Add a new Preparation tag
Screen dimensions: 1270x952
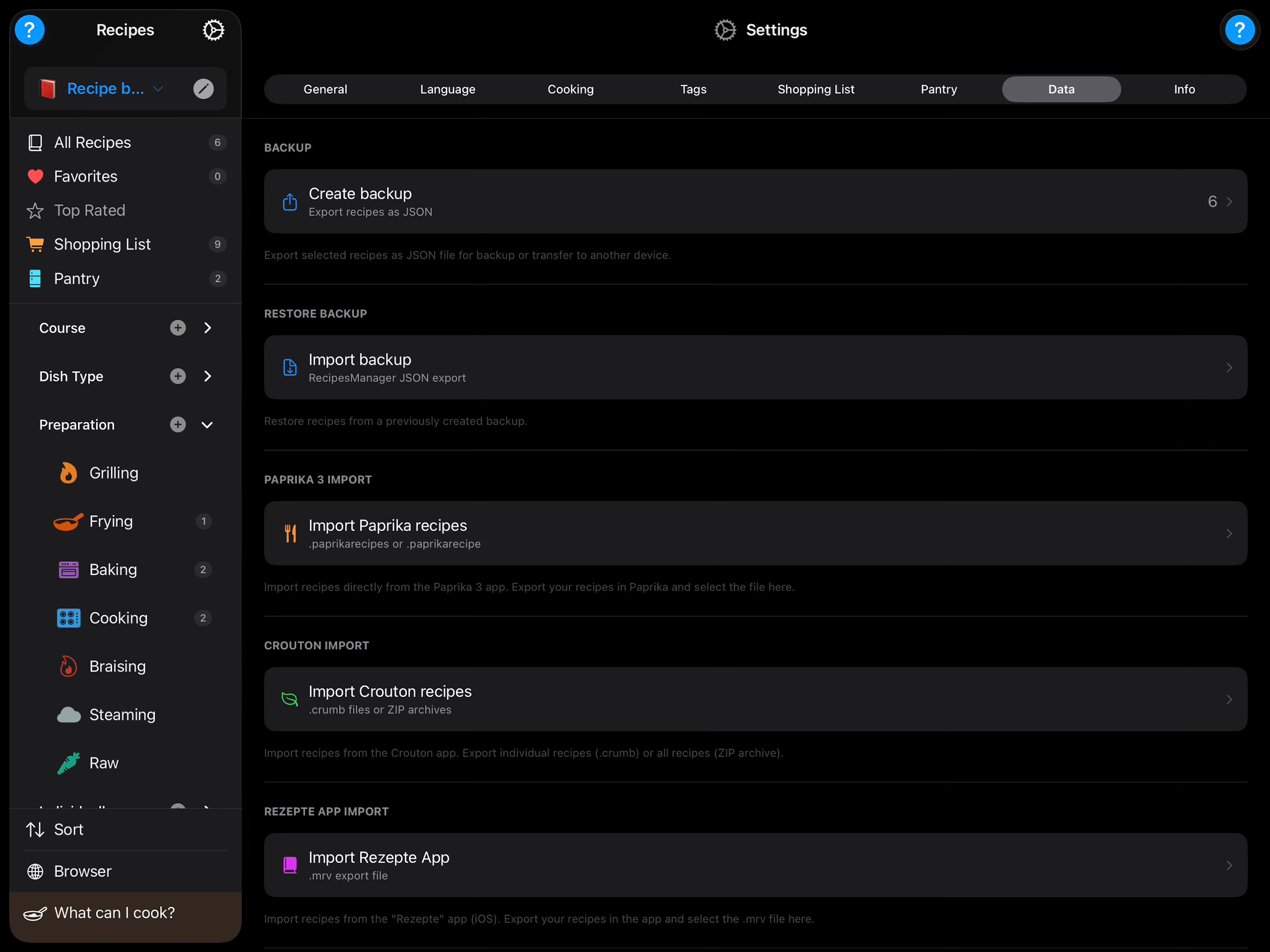click(178, 425)
